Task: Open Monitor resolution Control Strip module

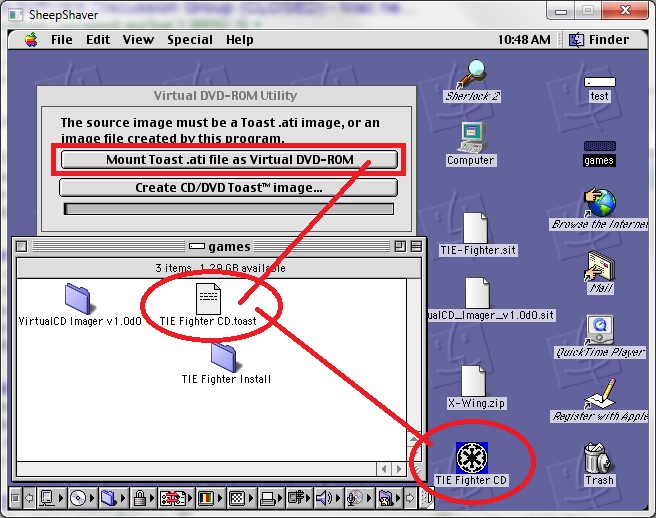Action: coord(241,498)
